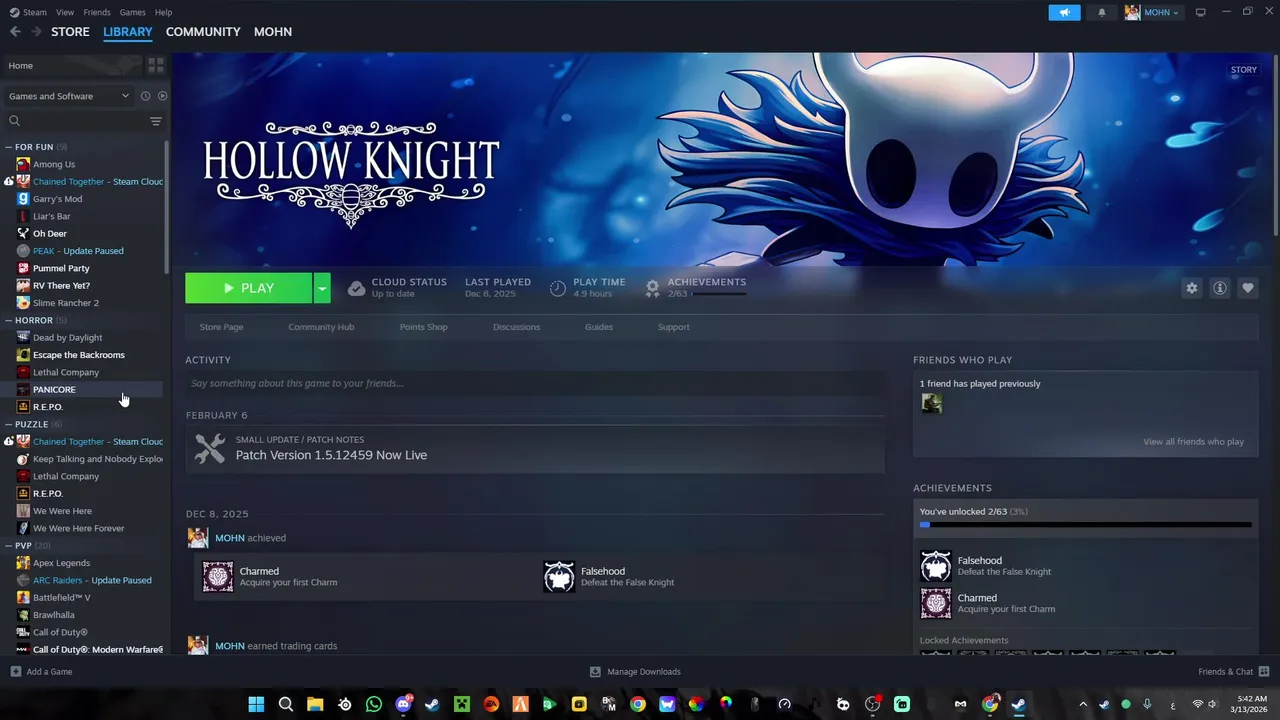The image size is (1280, 720).
Task: Open the Play button dropdown arrow
Action: (x=322, y=288)
